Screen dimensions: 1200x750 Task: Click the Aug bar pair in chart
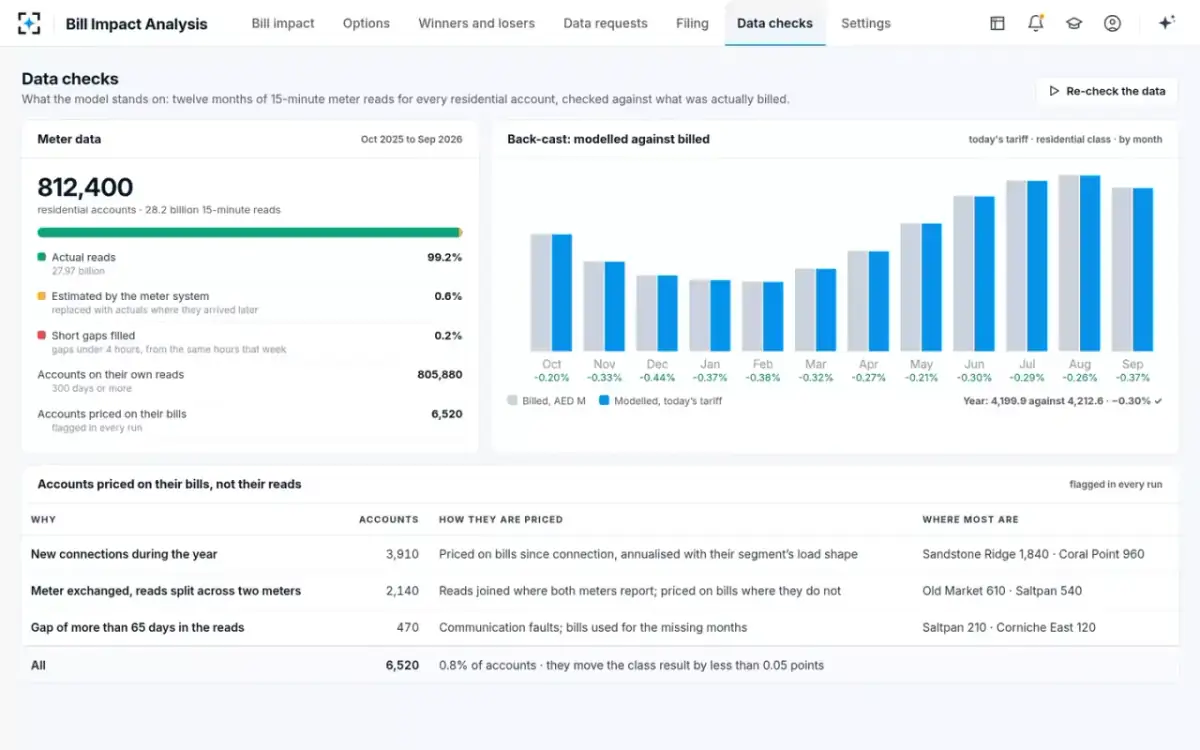click(1080, 263)
